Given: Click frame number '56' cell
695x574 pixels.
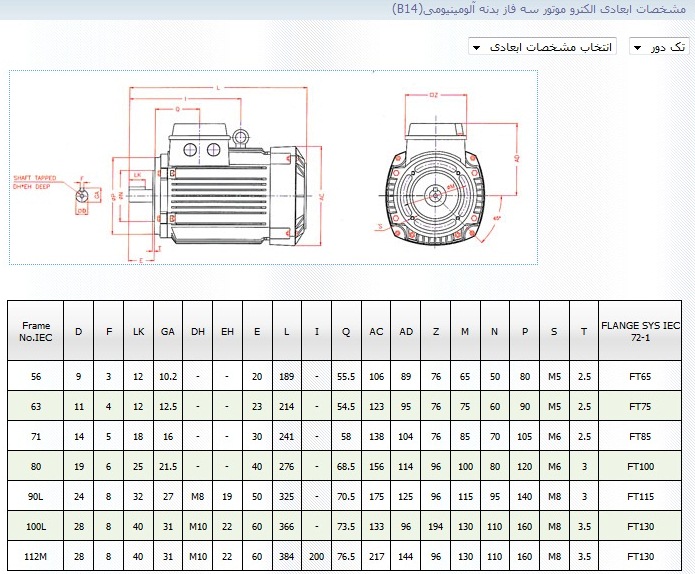Looking at the screenshot, I should 36,376.
